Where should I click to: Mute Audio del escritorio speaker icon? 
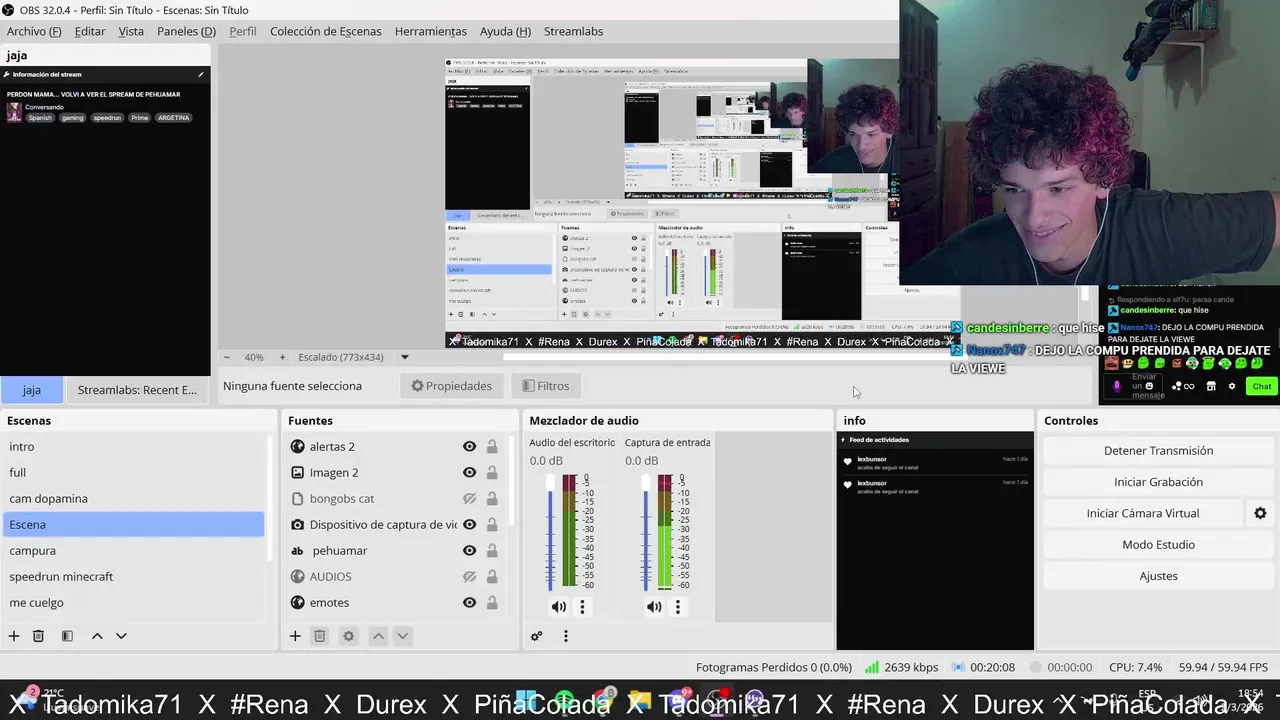pyautogui.click(x=559, y=607)
